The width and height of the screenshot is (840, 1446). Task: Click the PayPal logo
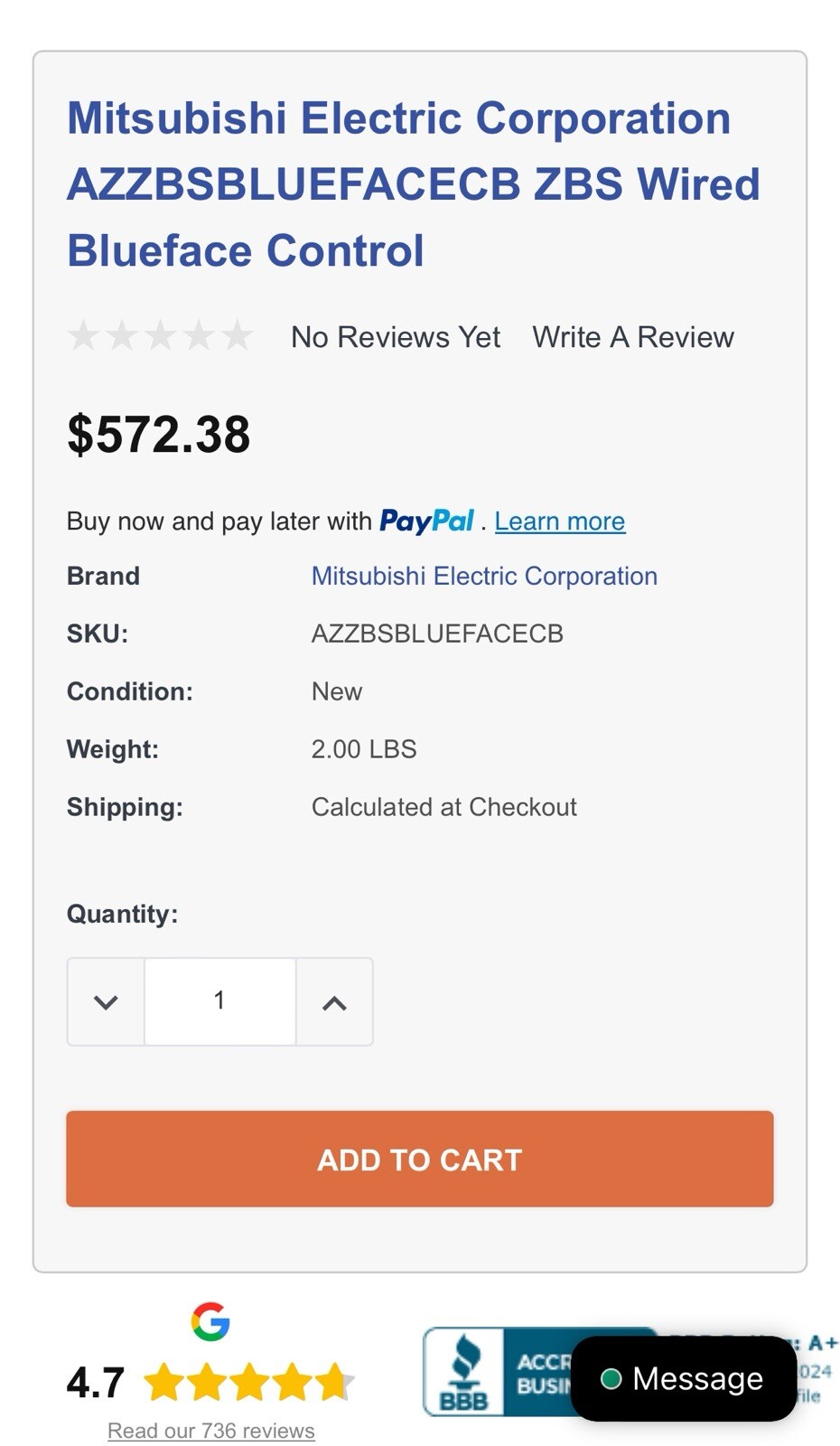coord(426,521)
